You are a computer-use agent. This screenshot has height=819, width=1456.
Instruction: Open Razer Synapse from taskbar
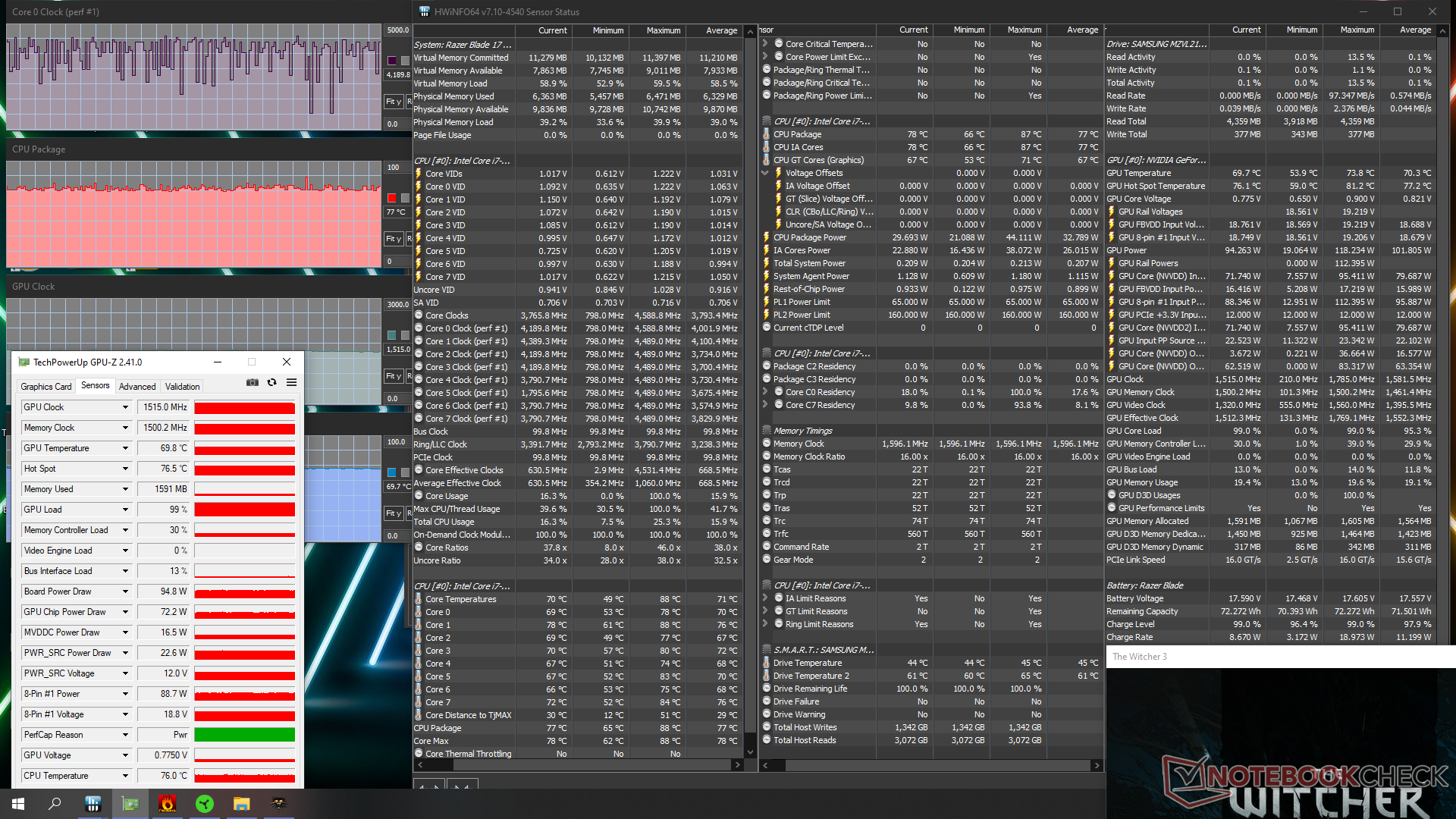(204, 804)
